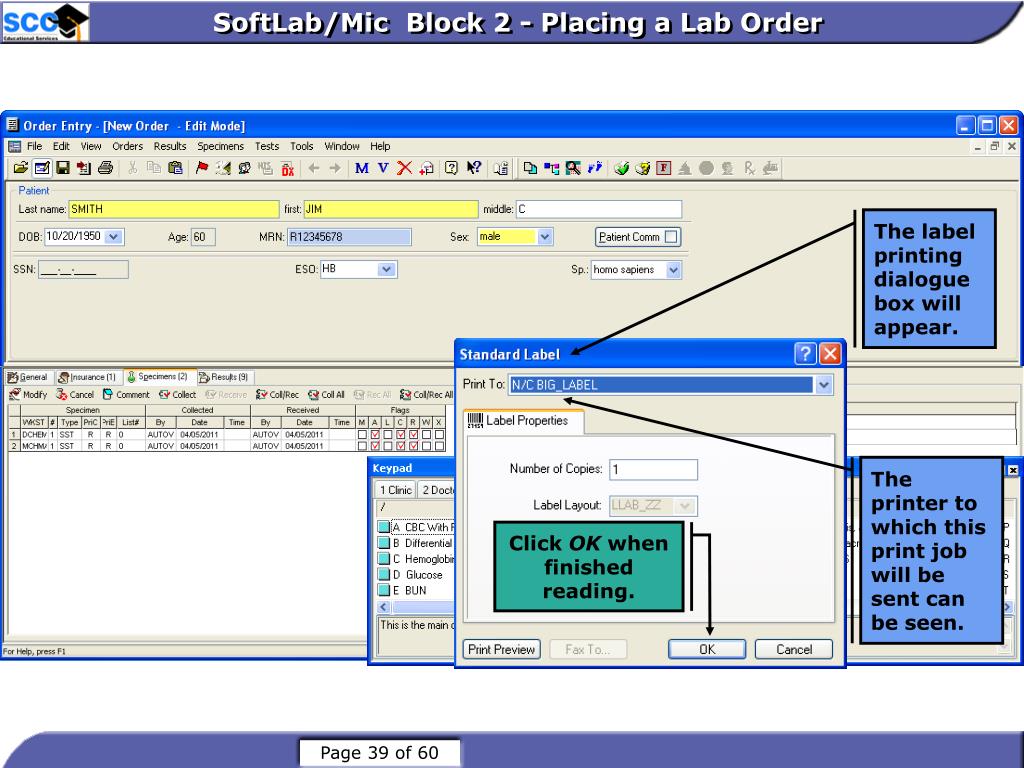Screen dimensions: 1024x768
Task: Click OK in Standard Label dialog
Action: coord(707,649)
